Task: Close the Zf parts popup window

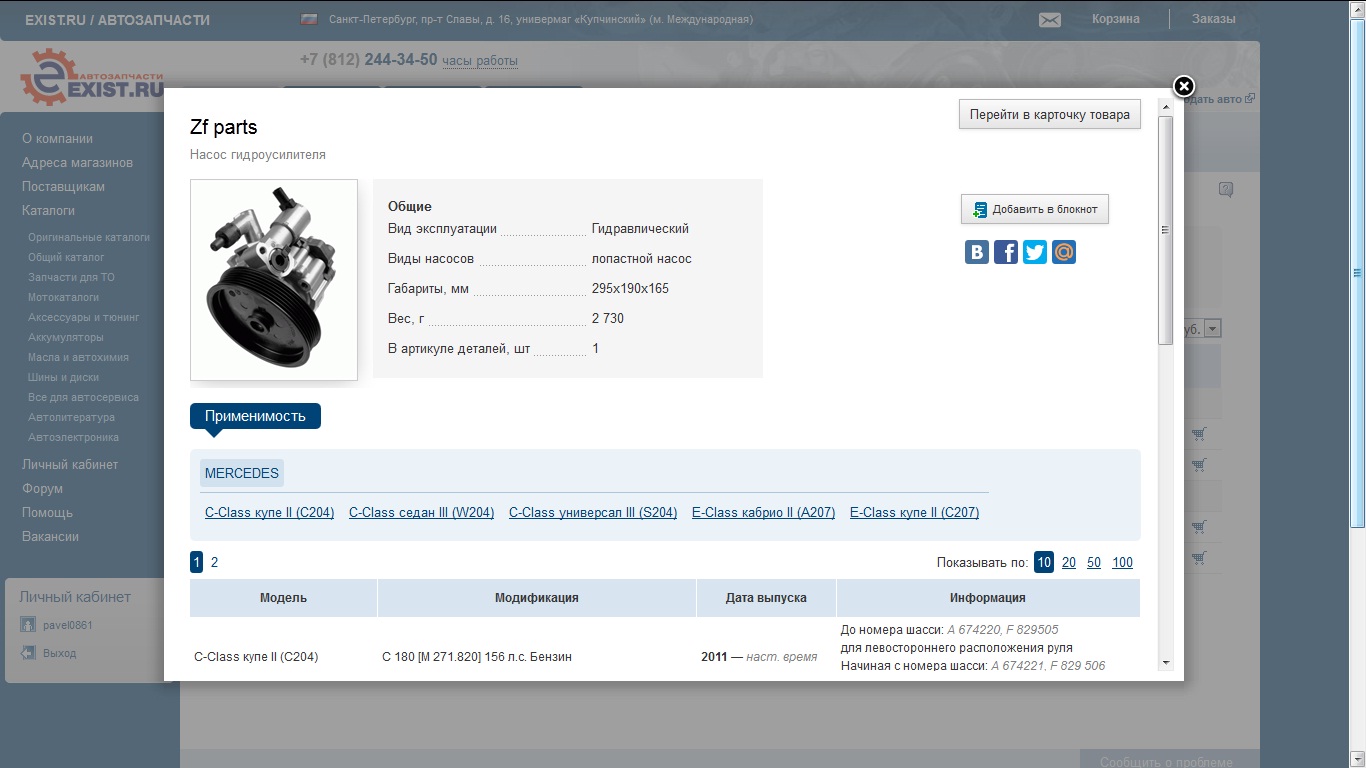Action: (x=1183, y=86)
